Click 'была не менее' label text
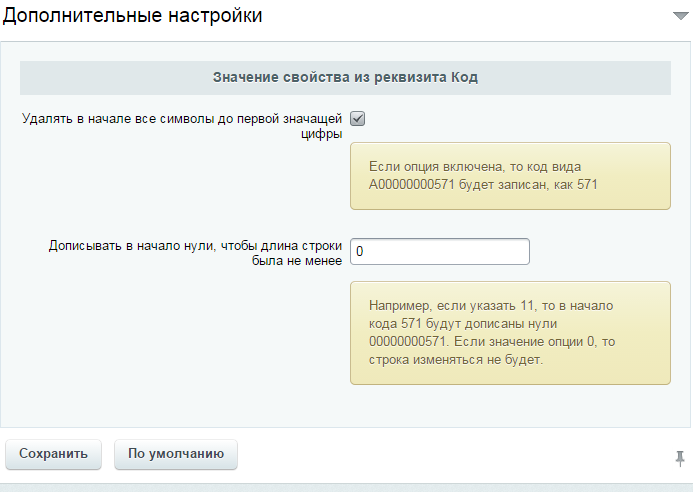This screenshot has width=693, height=492. pos(297,260)
